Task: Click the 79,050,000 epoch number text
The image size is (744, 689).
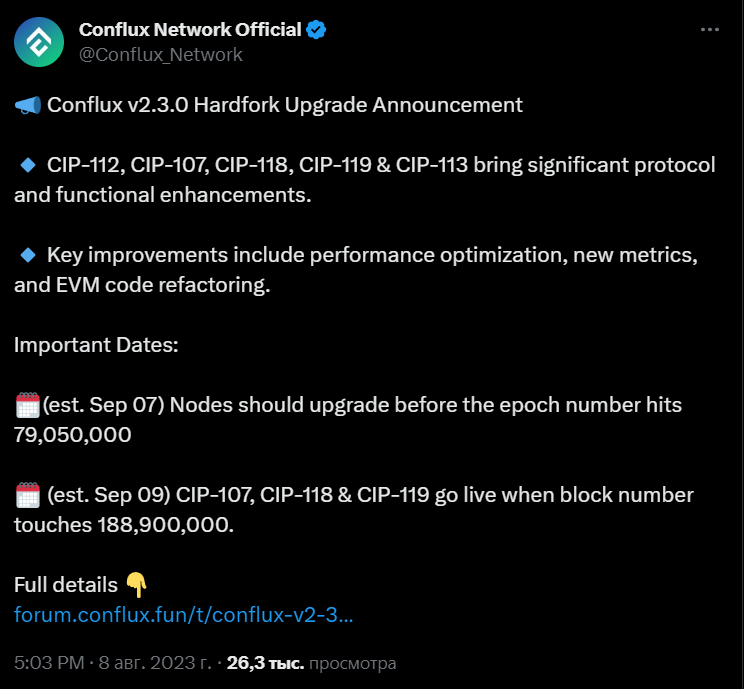Action: [x=72, y=435]
